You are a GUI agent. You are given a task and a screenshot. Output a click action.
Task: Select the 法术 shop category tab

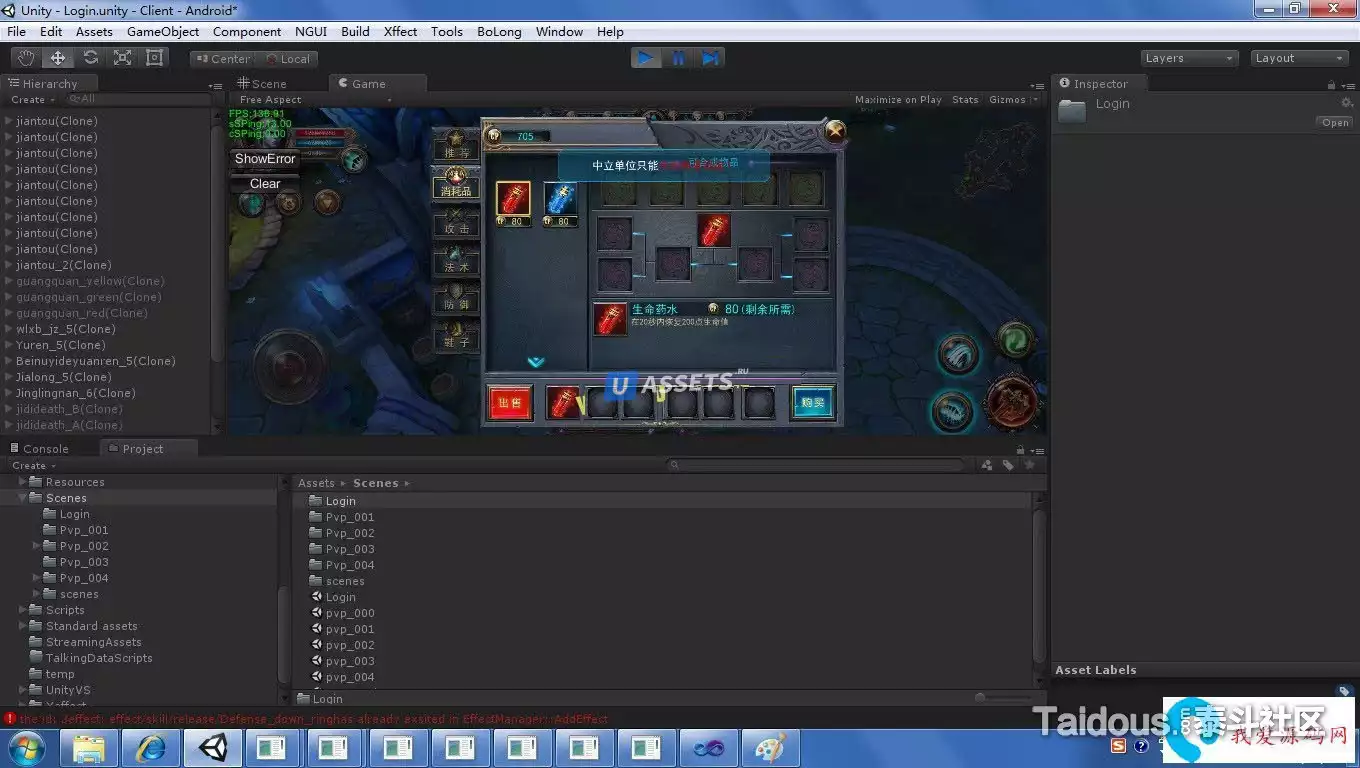(x=456, y=260)
